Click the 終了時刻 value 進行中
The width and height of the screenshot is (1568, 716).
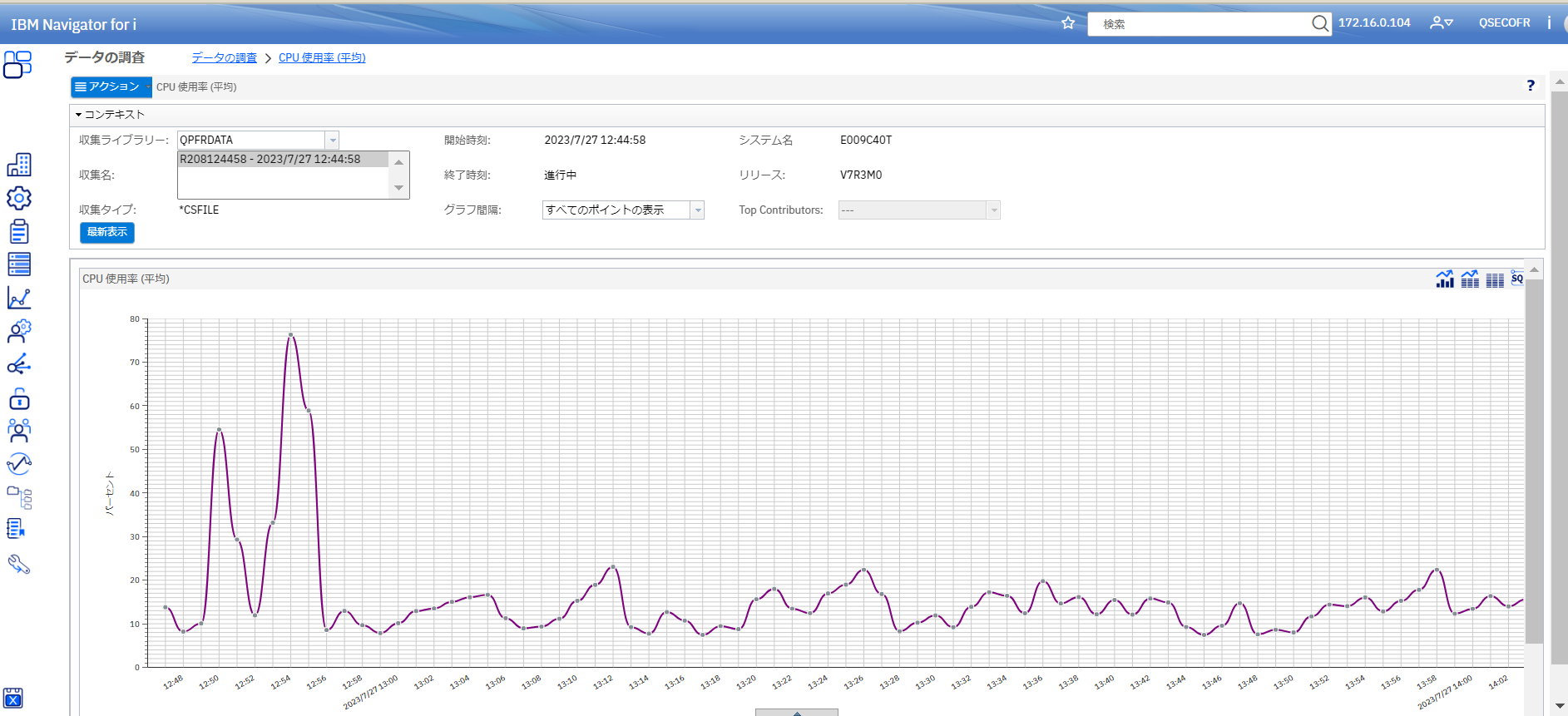pyautogui.click(x=560, y=175)
